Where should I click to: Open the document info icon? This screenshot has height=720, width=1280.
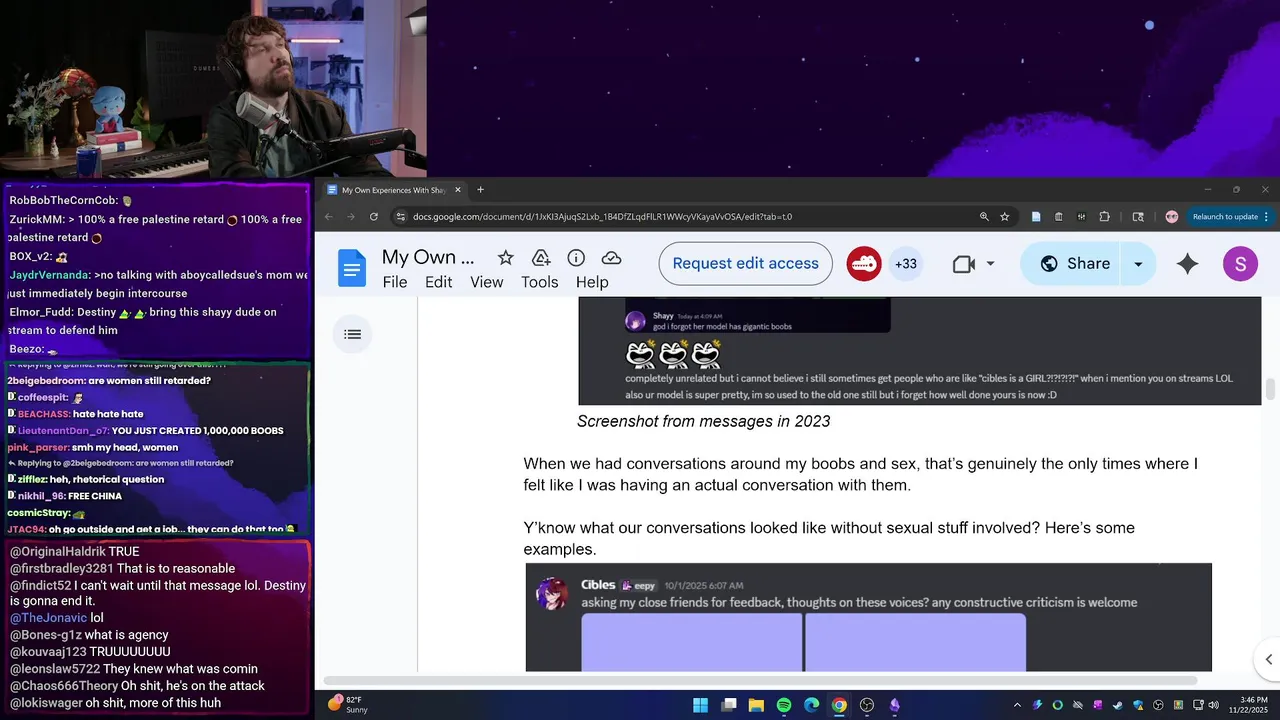(x=576, y=258)
